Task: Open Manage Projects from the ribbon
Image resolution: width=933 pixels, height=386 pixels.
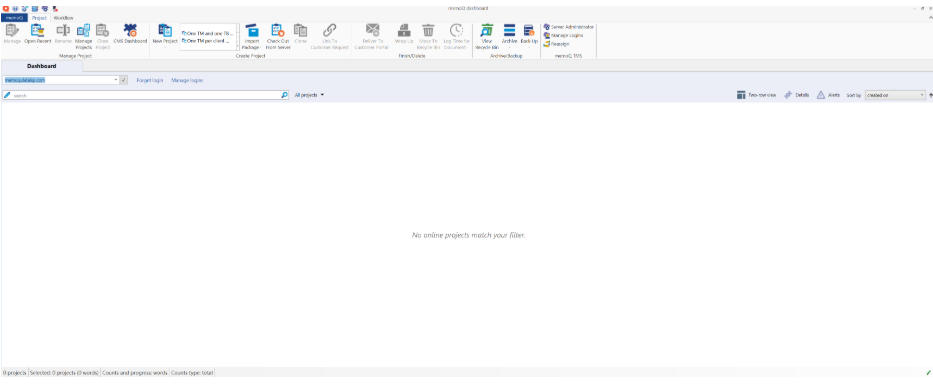Action: click(84, 36)
